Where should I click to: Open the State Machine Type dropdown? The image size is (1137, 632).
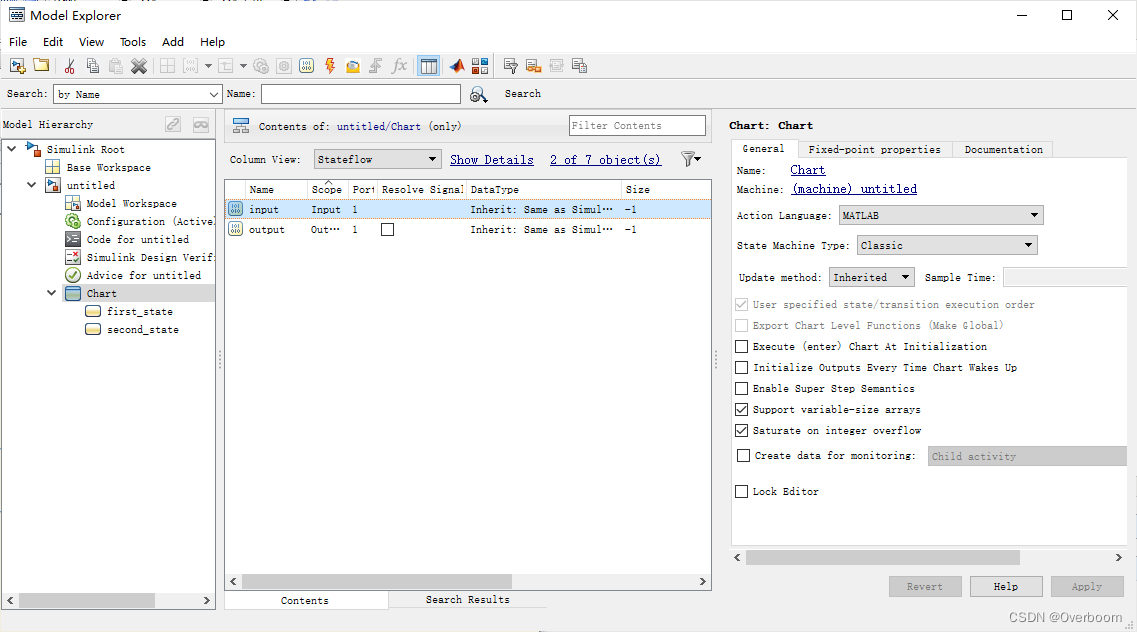point(947,245)
